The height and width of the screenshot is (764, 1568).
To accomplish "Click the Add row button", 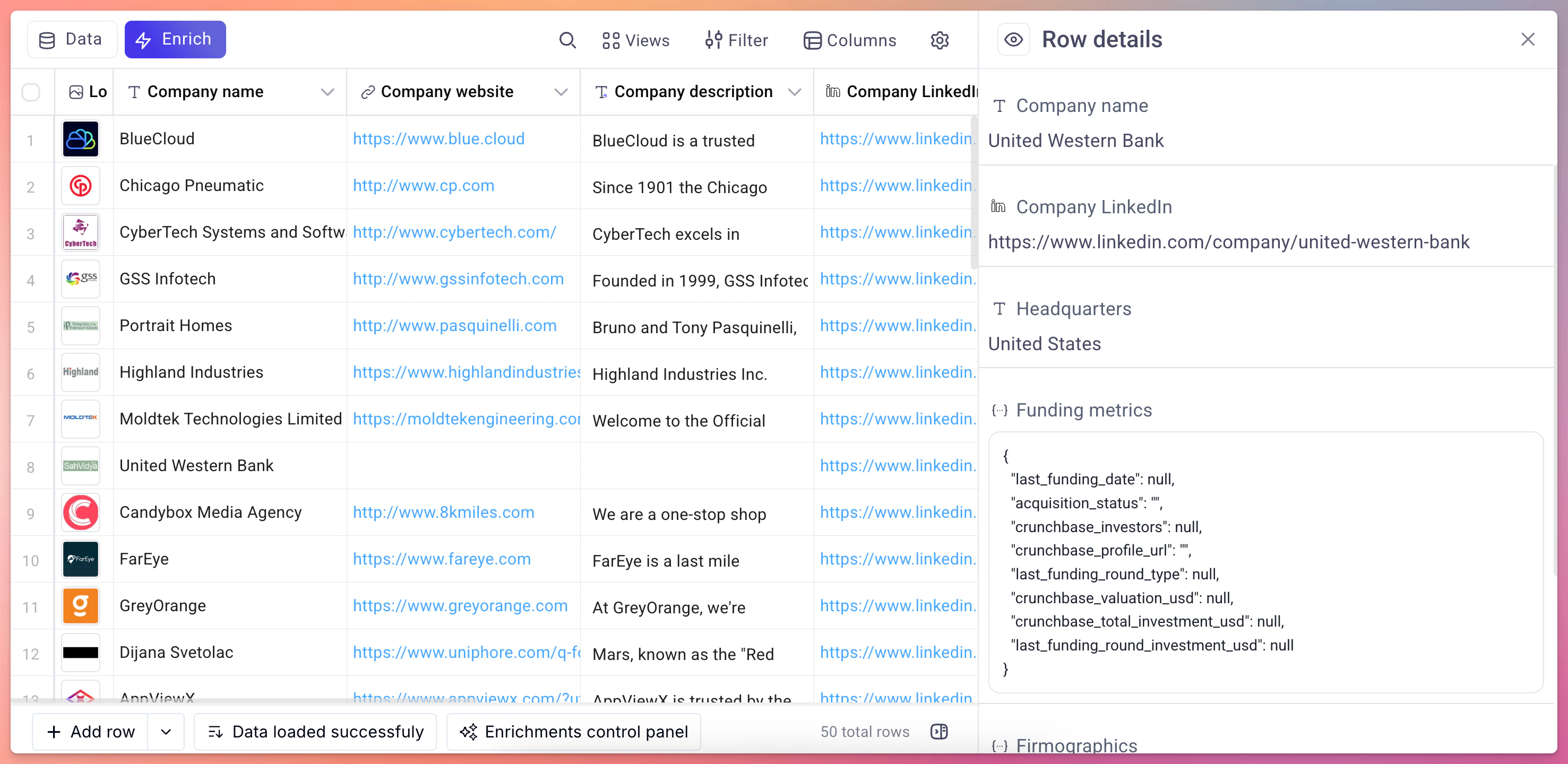I will (x=90, y=732).
